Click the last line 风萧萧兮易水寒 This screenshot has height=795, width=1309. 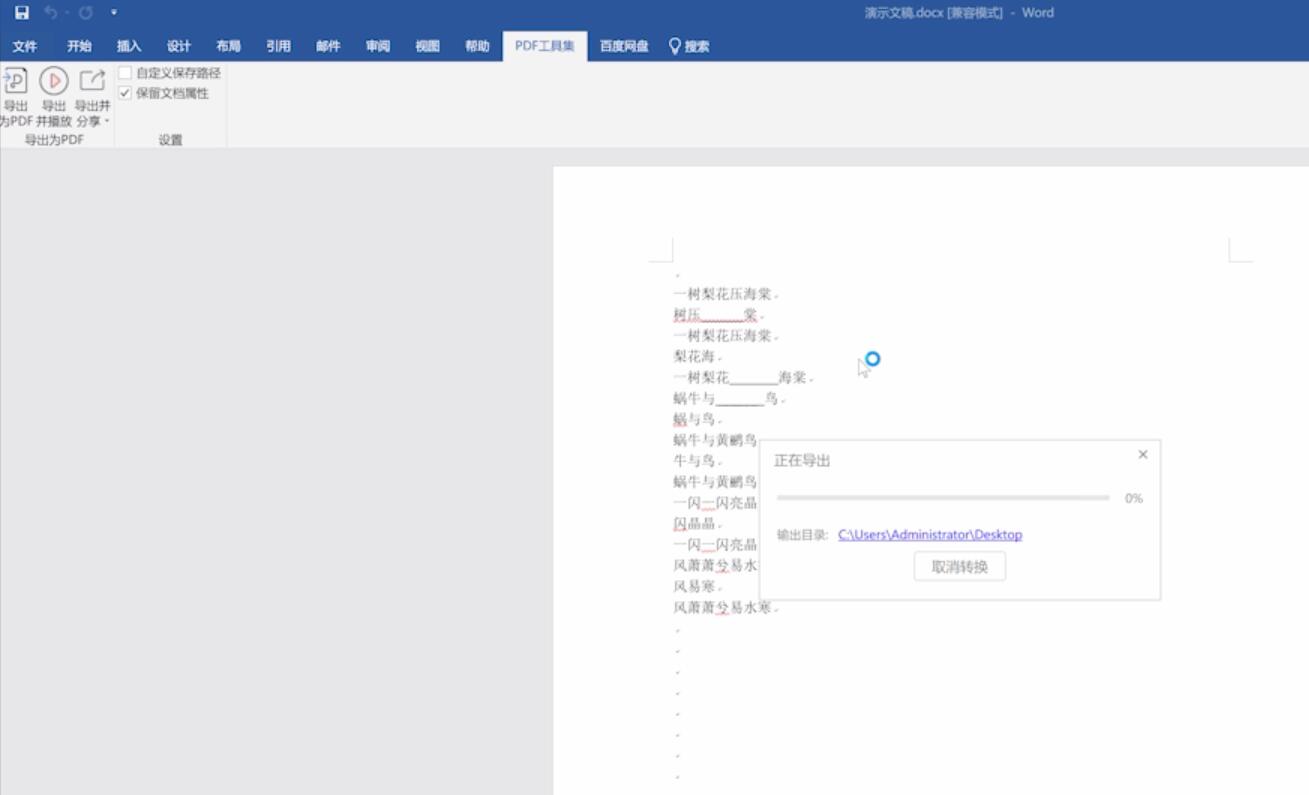click(724, 607)
